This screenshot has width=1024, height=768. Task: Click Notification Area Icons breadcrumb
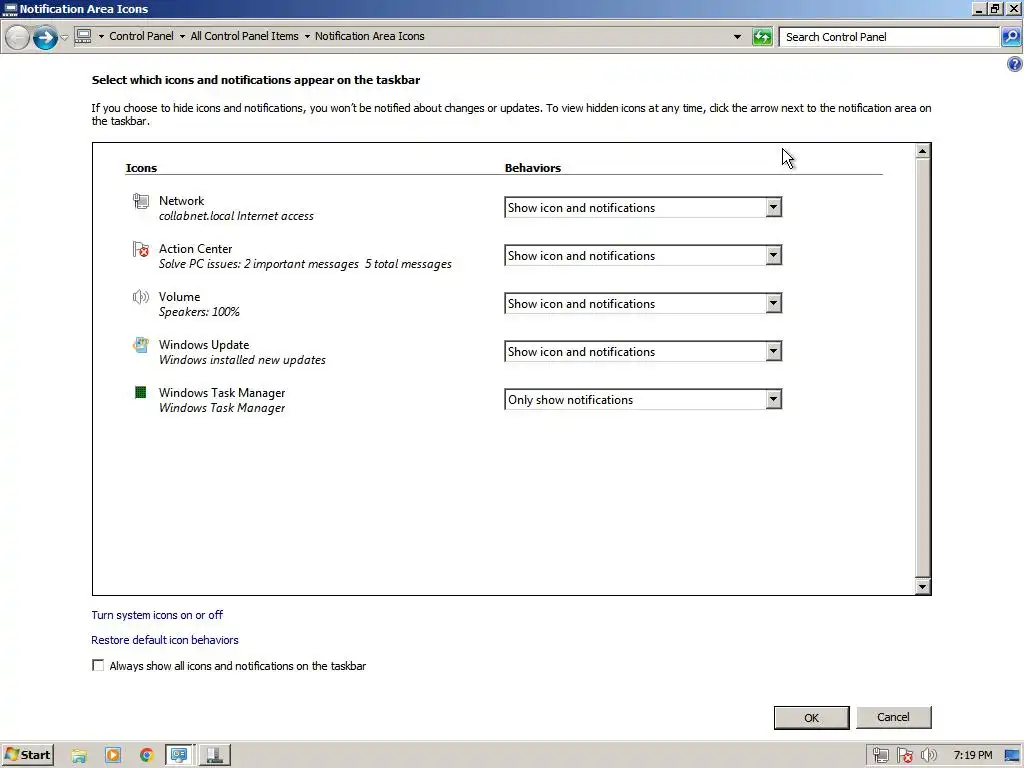[x=370, y=36]
